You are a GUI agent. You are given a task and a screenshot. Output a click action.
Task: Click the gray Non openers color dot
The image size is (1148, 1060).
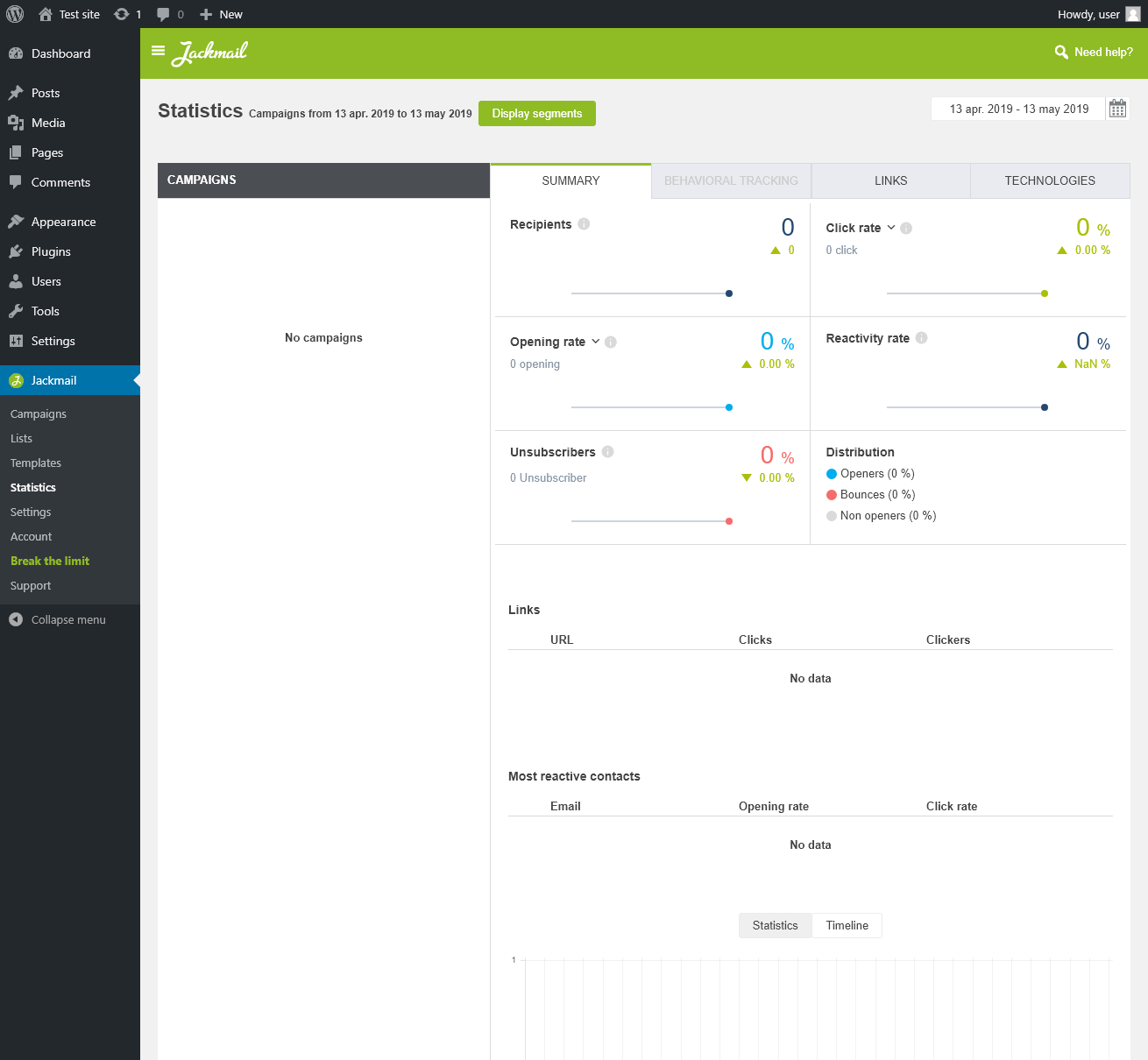(x=832, y=516)
